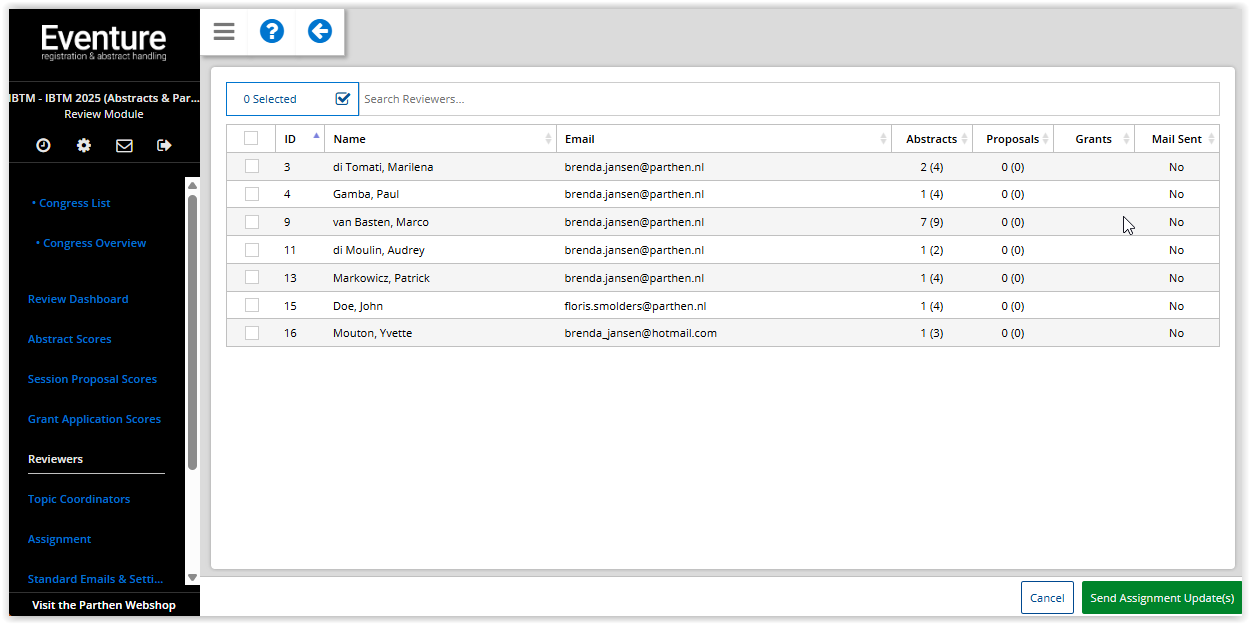Screen dimensions: 1250x624
Task: Tick the header checkbox in the table
Action: coord(251,139)
